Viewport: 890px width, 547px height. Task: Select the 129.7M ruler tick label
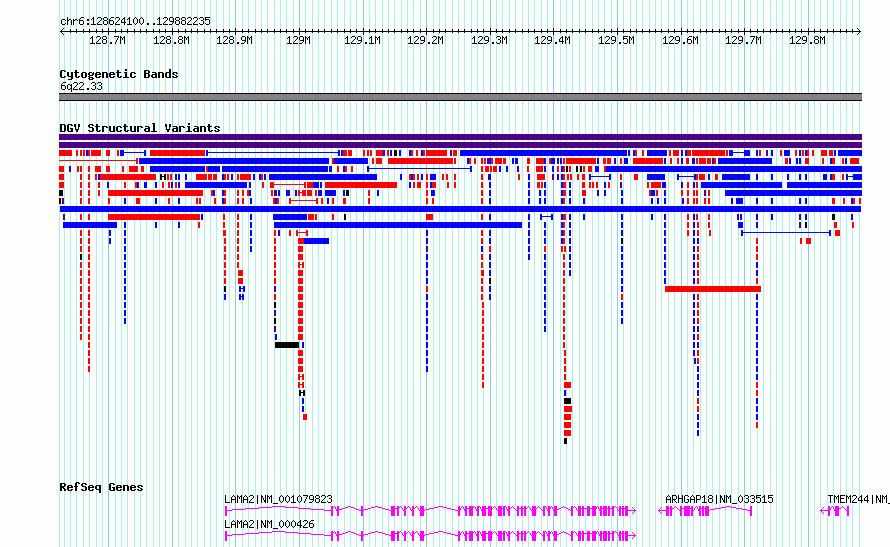coord(744,40)
